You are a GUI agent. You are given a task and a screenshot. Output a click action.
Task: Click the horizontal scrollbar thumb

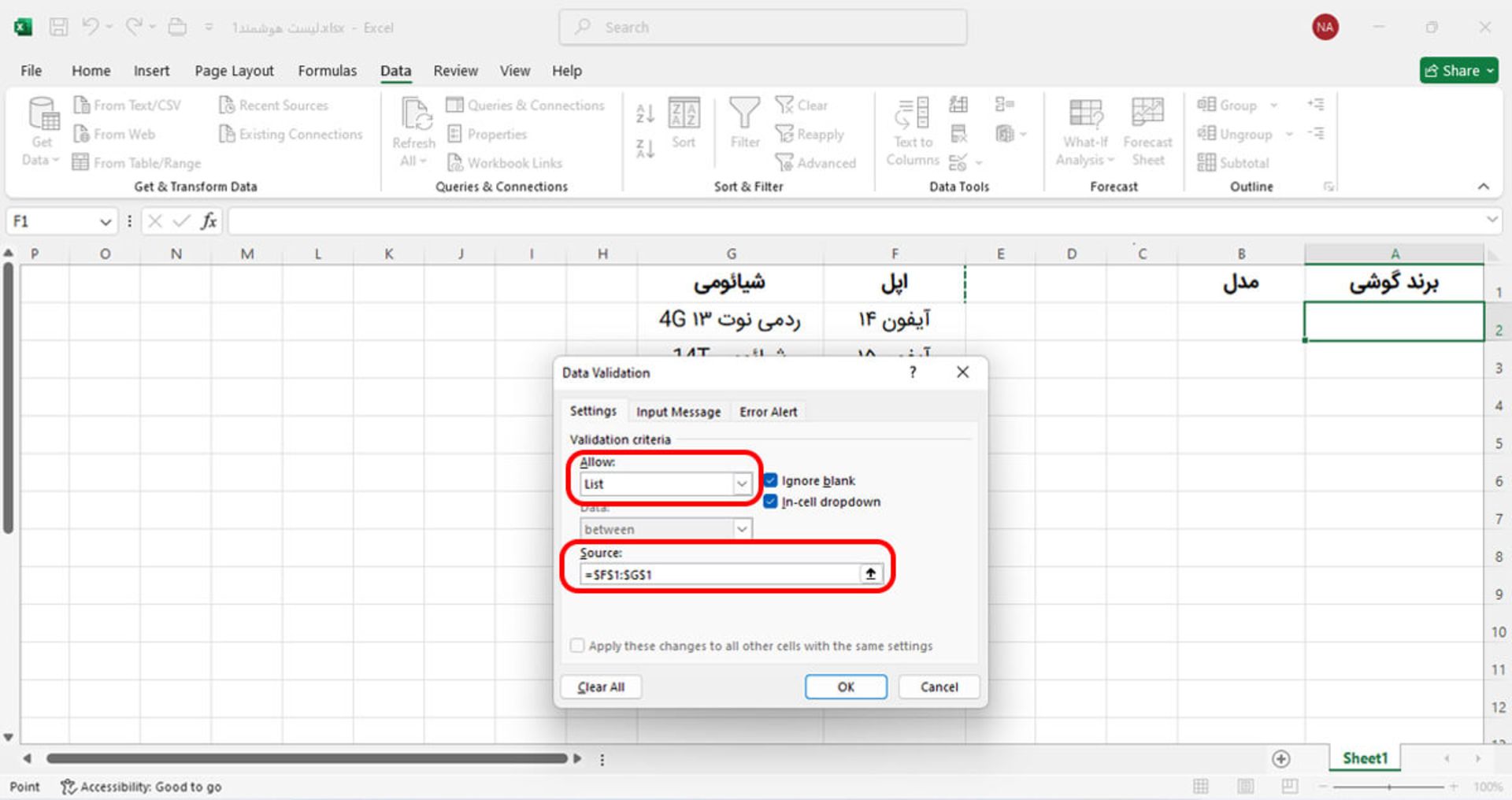tap(307, 759)
